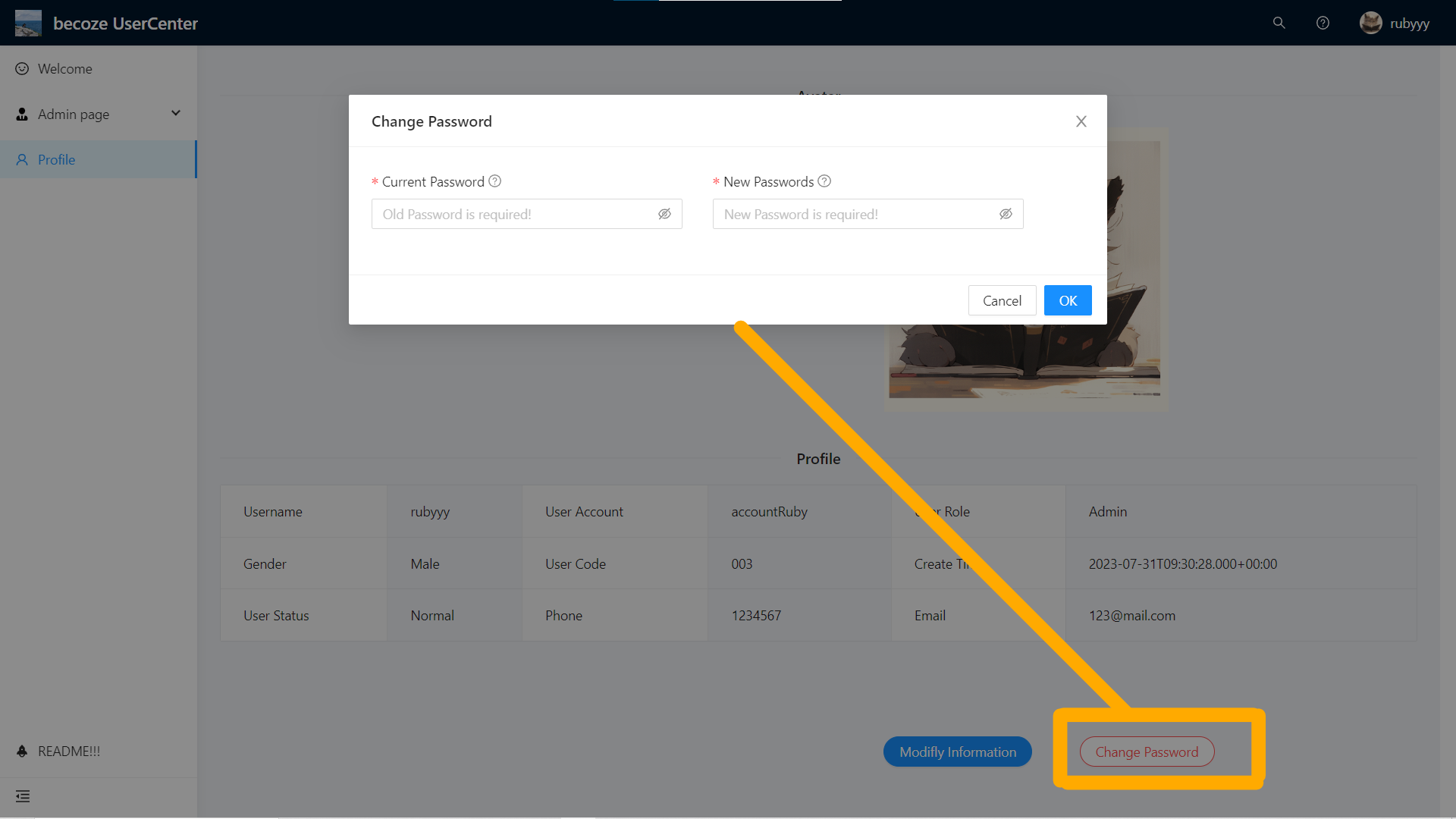Viewport: 1456px width, 819px height.
Task: Click the Change Password dialog title
Action: pos(431,121)
